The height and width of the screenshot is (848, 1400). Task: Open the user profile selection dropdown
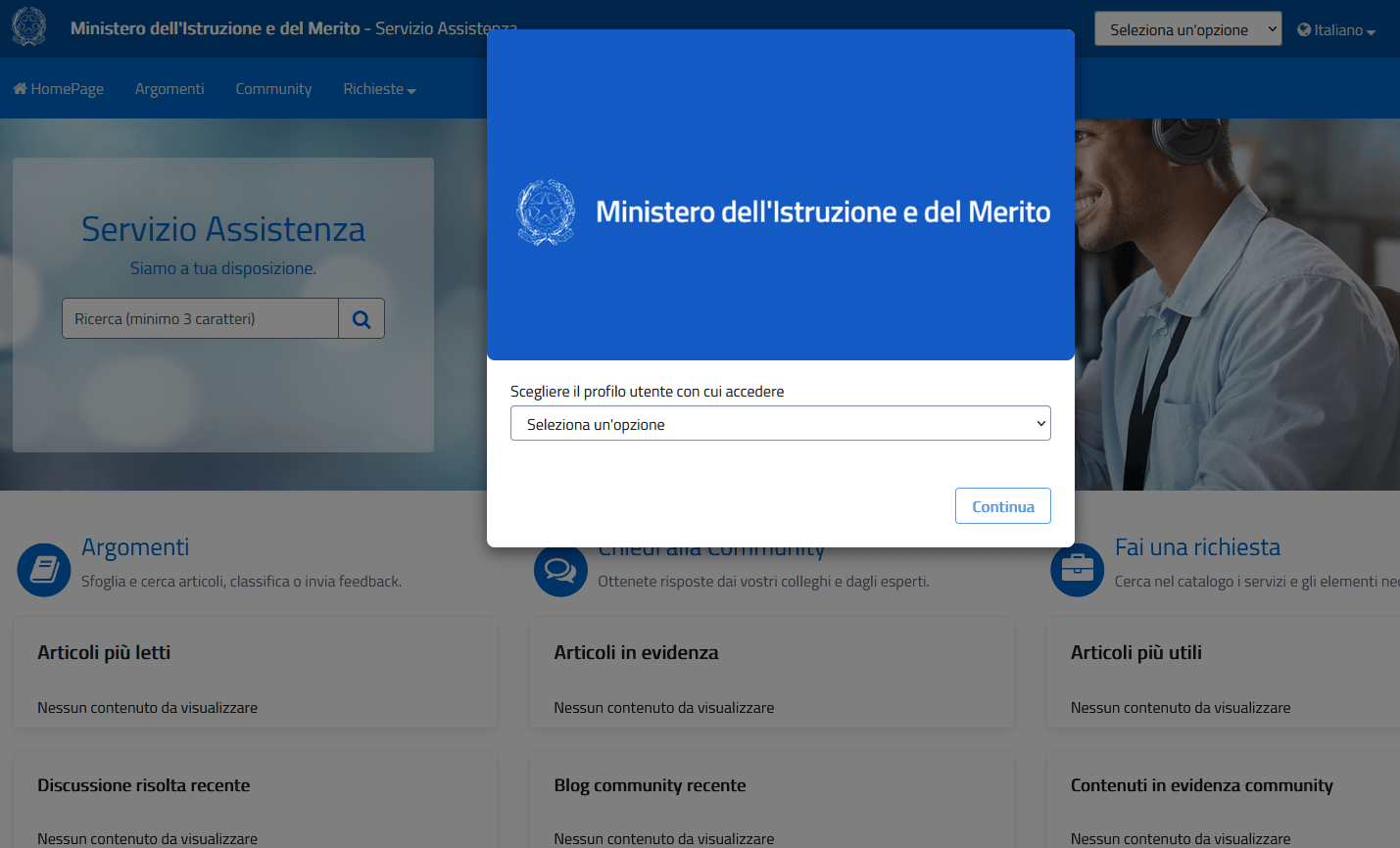tap(780, 424)
